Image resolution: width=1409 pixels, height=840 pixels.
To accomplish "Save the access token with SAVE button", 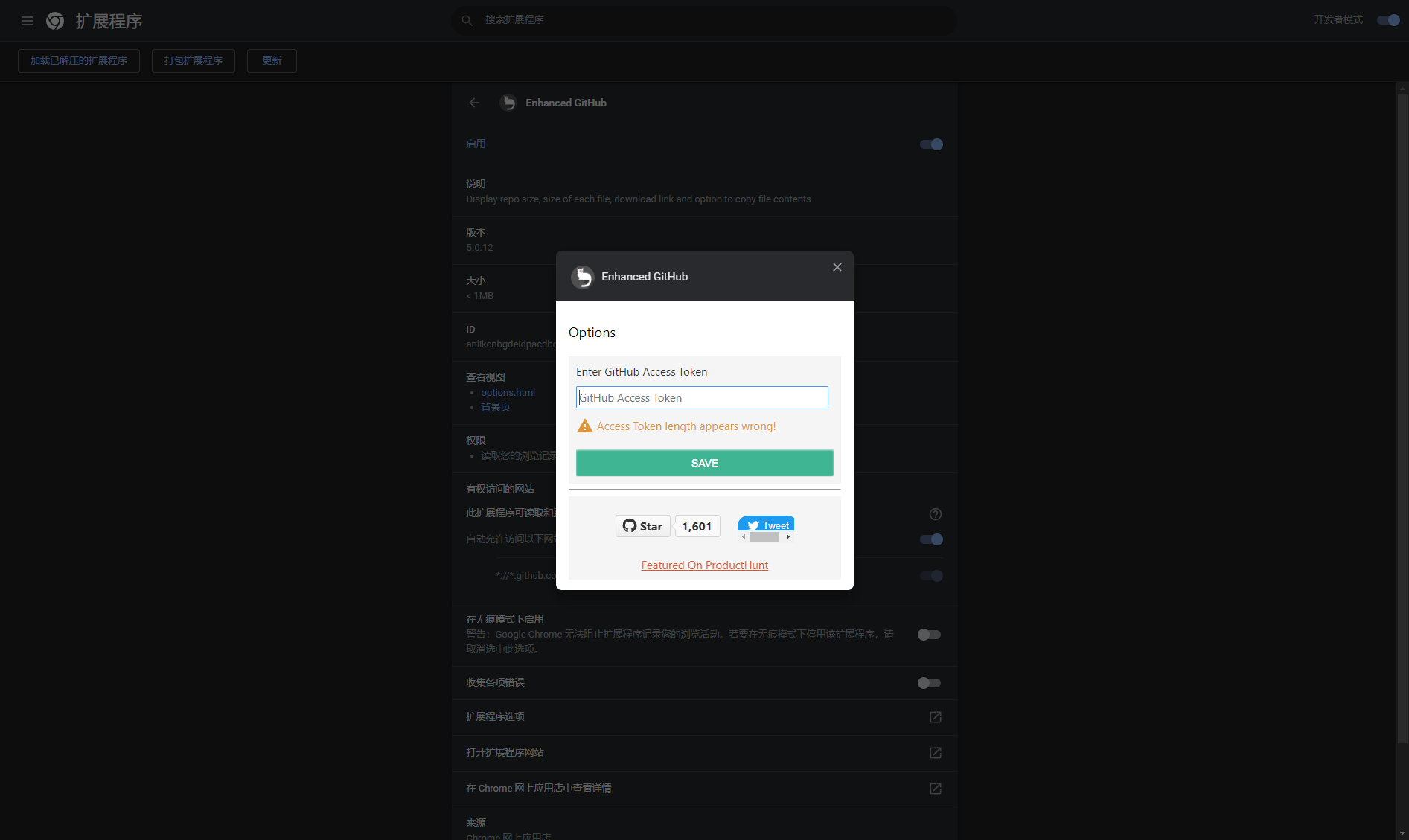I will click(704, 463).
